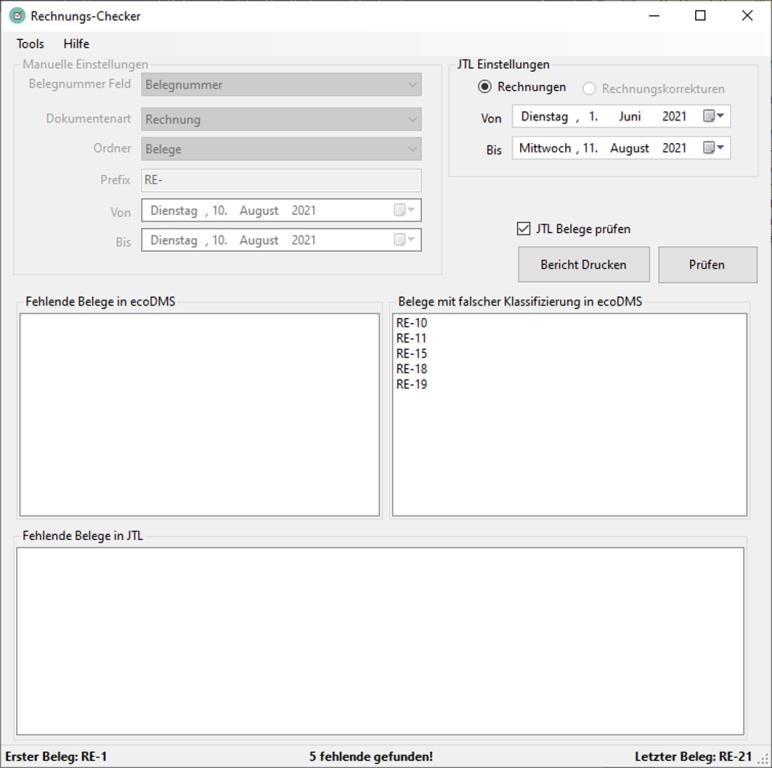Maximize the Rechnungs-Checker window
Screen dimensions: 772x768
700,16
